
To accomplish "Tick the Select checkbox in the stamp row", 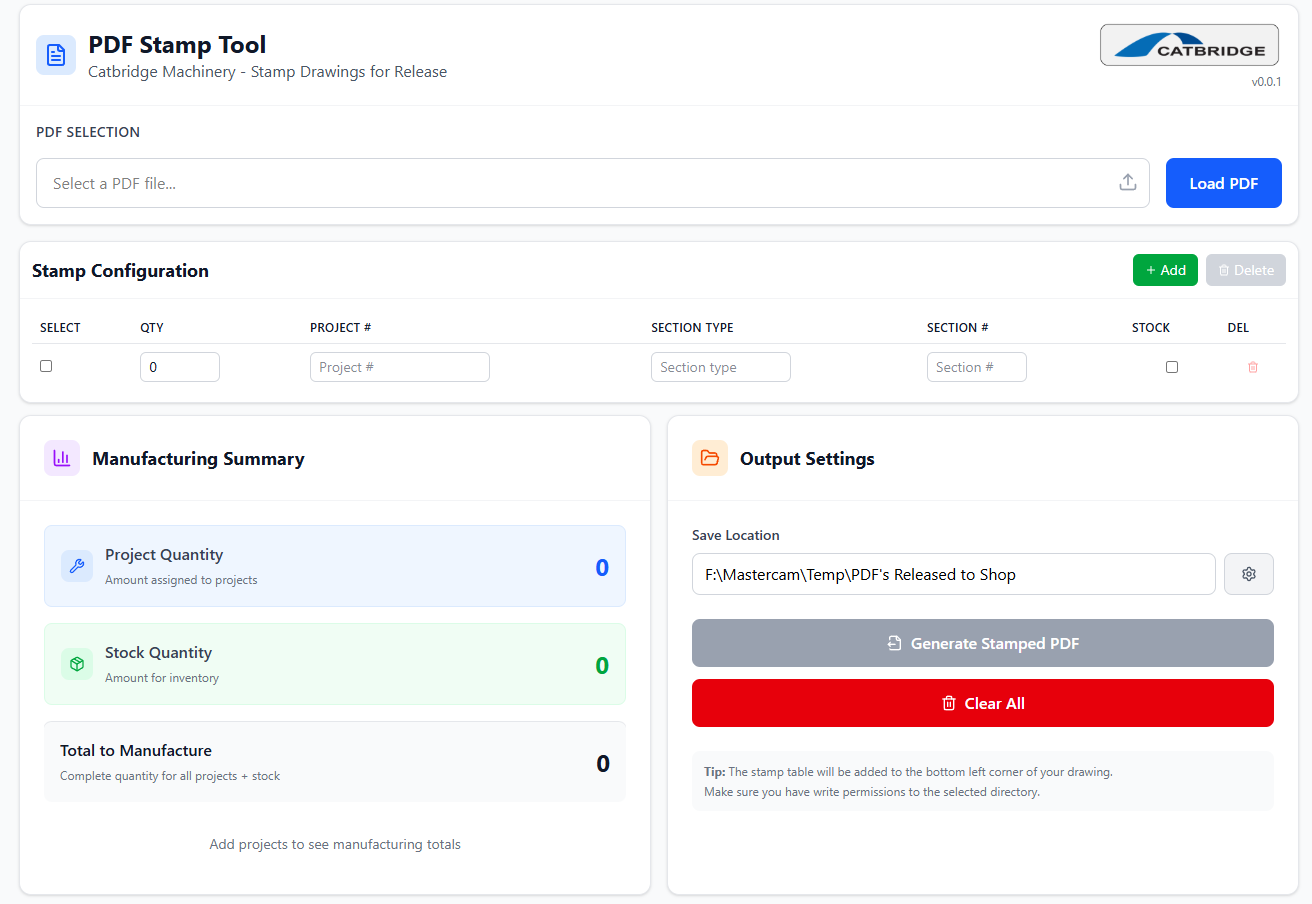I will click(46, 366).
